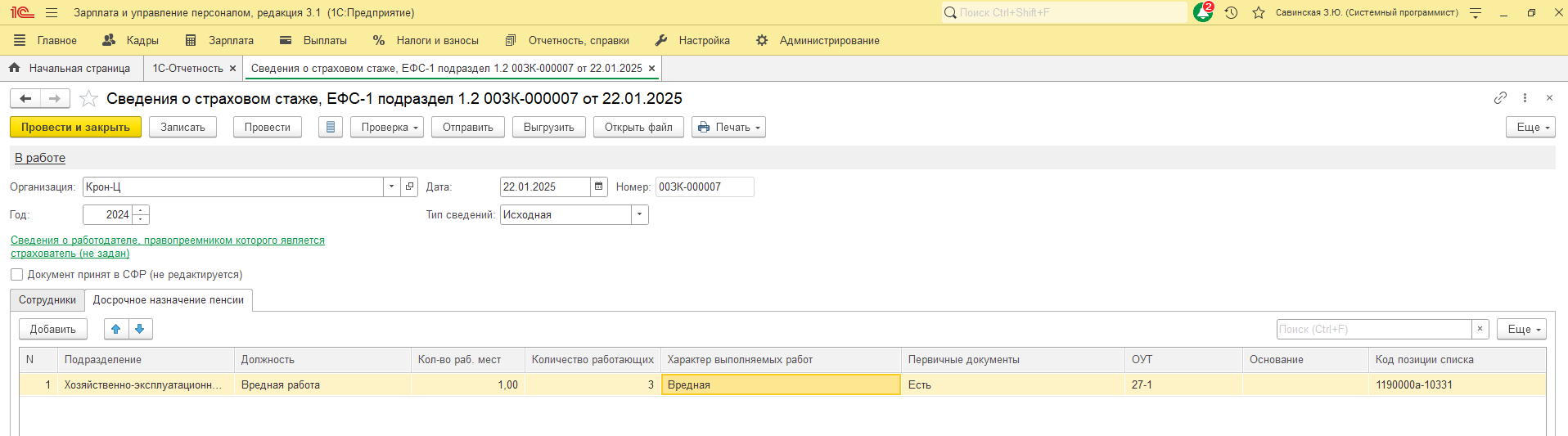Copy link to document icon
The width and height of the screenshot is (1568, 436).
tap(1500, 98)
